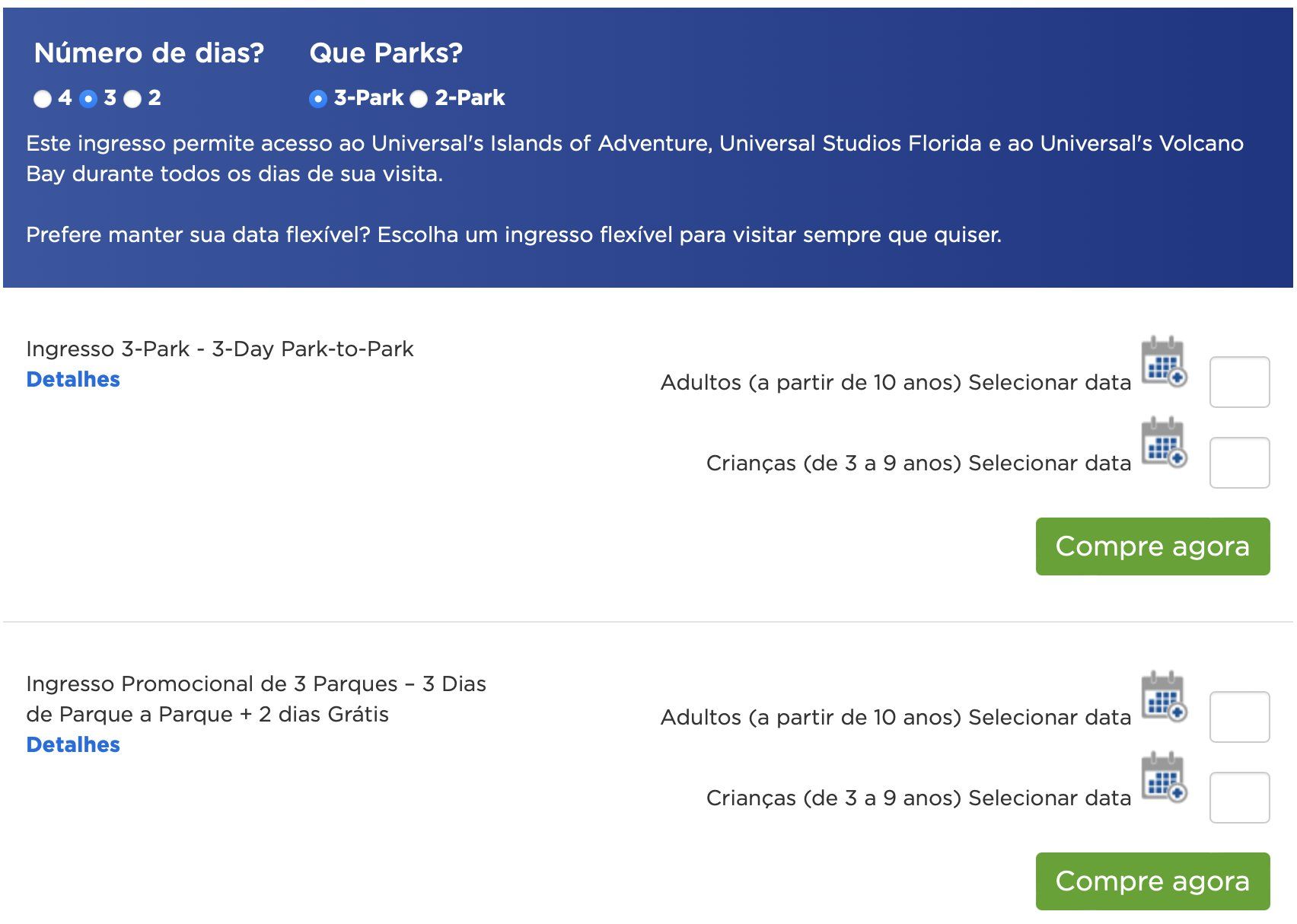Open children date calendar for 3-Day Park-to-Park
Viewport: 1297px width, 924px height.
(1164, 441)
